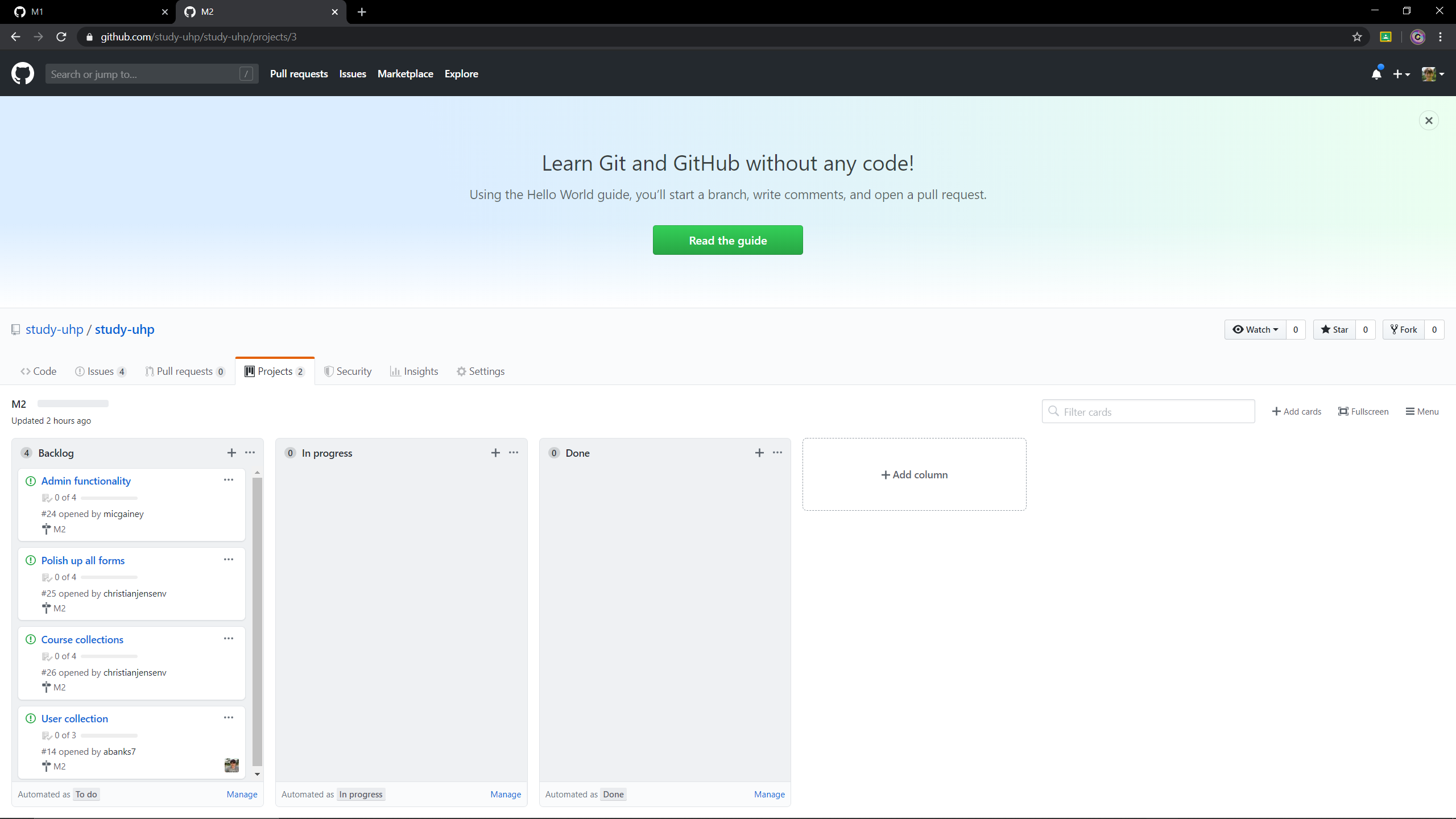The width and height of the screenshot is (1456, 819).
Task: Open Polish up all forms card menu
Action: click(x=229, y=560)
